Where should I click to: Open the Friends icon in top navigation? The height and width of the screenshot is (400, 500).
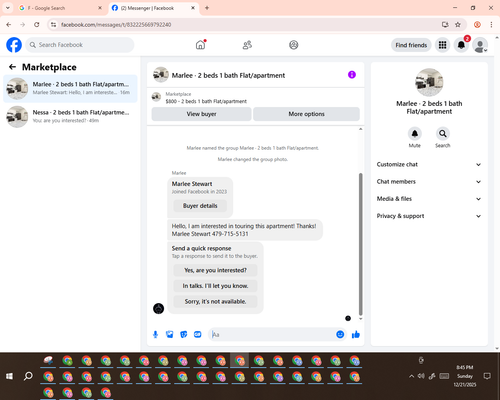pos(247,45)
